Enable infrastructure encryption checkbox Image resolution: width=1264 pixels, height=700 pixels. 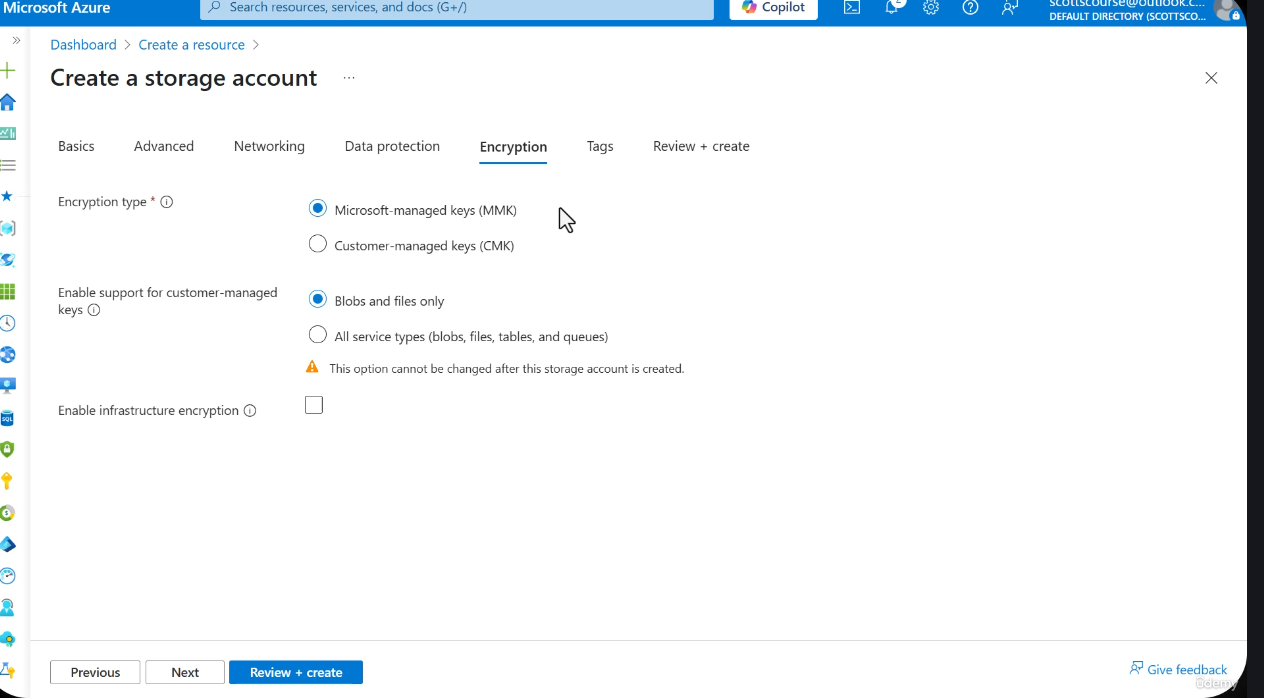[x=313, y=404]
